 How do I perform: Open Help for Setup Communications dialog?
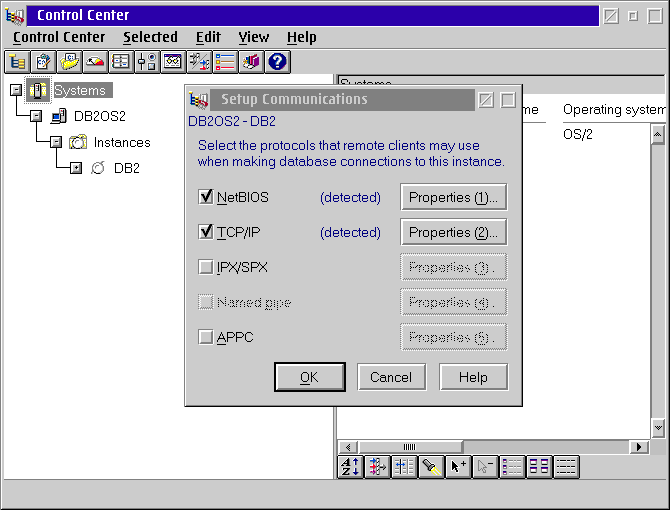(x=473, y=377)
